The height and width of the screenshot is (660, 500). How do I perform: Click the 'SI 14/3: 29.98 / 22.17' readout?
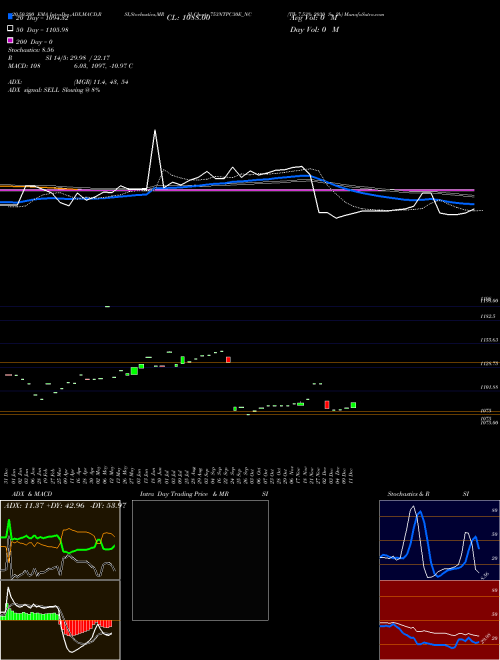click(x=77, y=58)
